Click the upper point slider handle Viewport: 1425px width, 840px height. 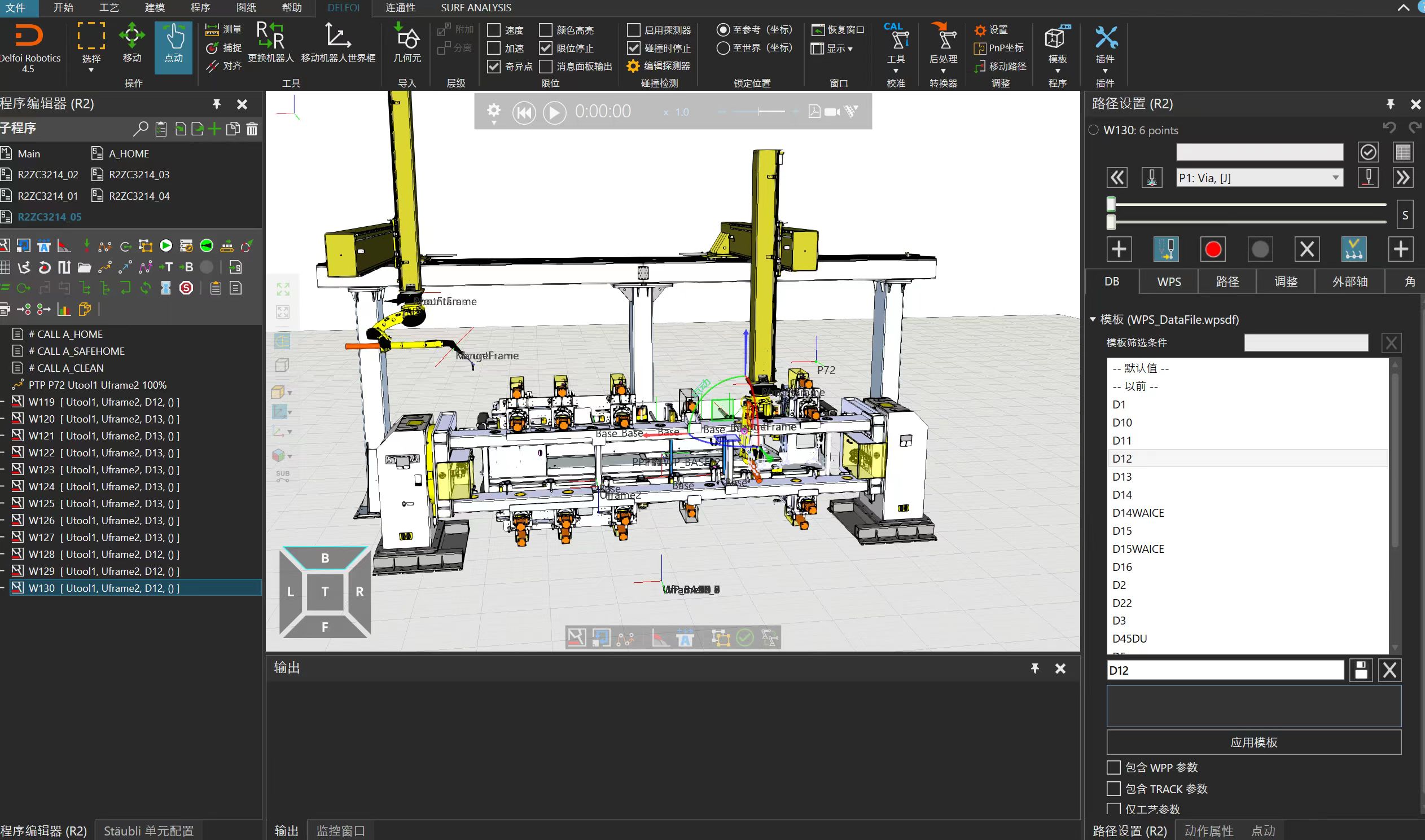coord(1111,204)
